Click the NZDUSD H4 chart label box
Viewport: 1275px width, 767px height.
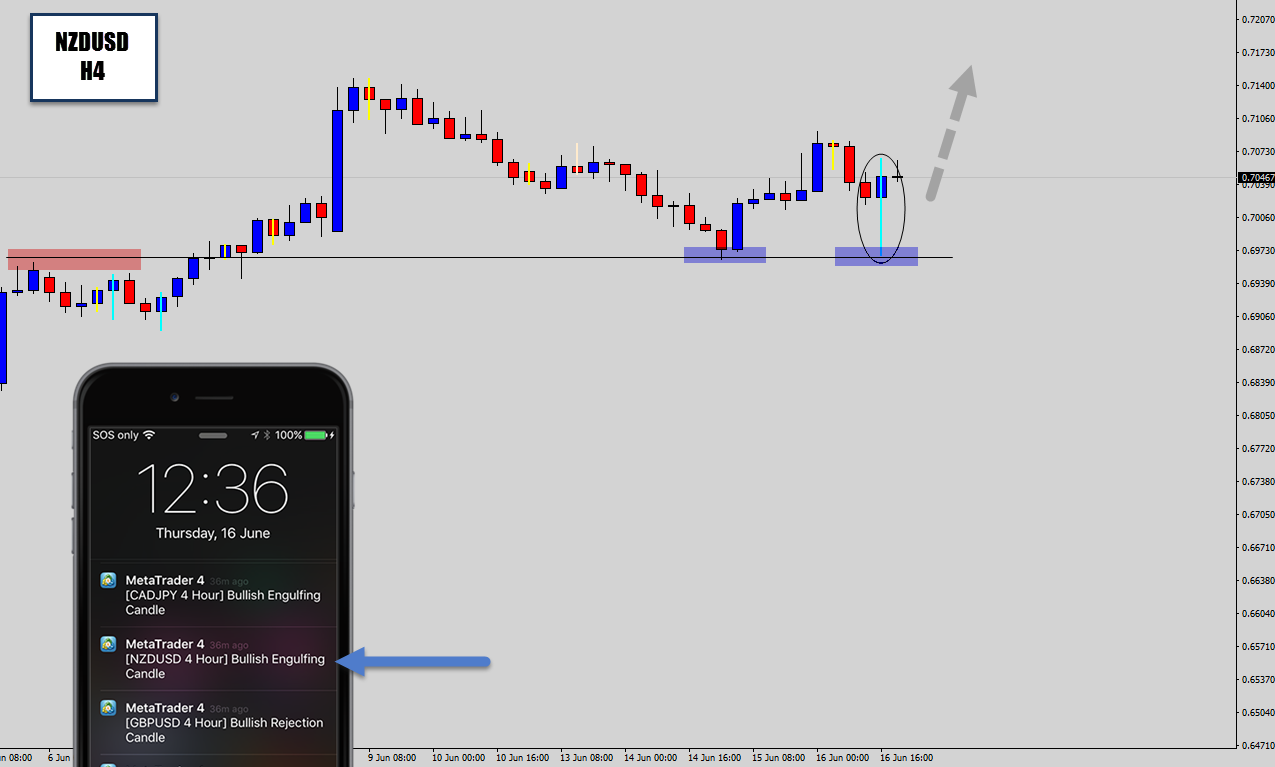tap(94, 57)
